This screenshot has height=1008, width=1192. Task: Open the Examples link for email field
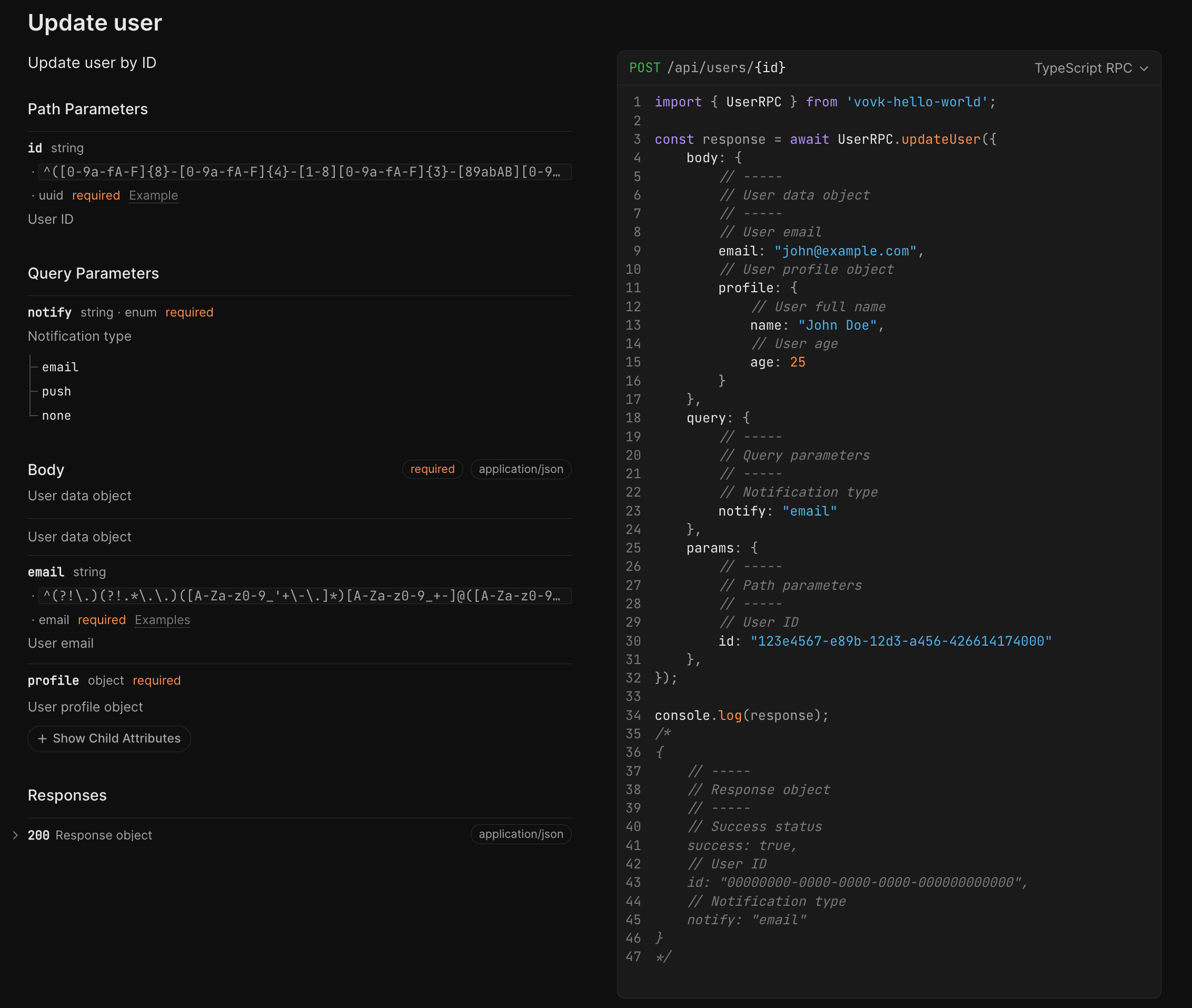162,620
